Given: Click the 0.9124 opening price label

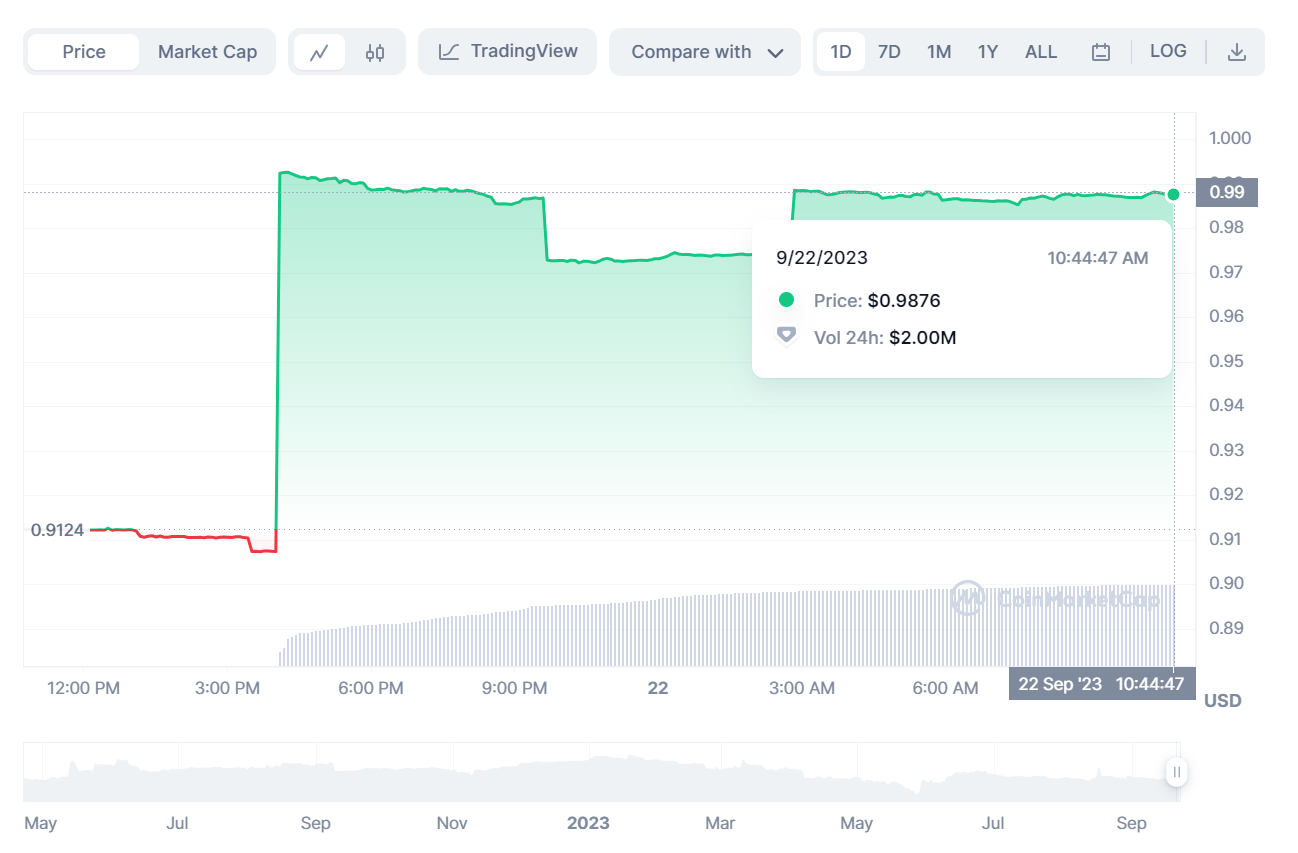Looking at the screenshot, I should [x=57, y=530].
